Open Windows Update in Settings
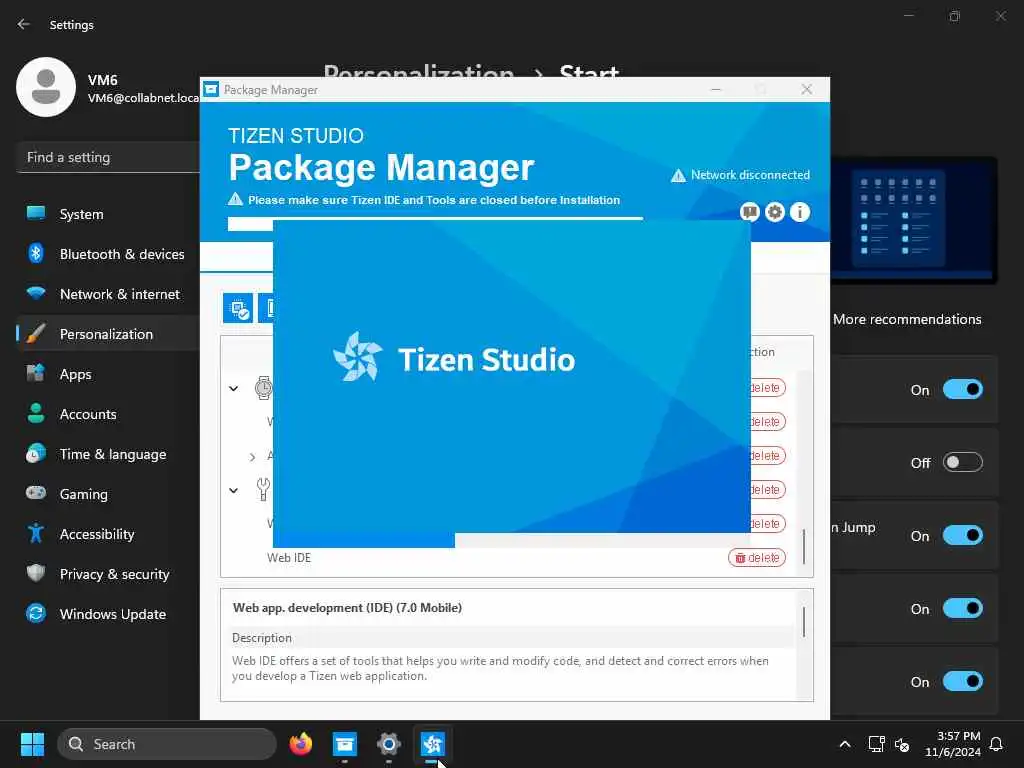The height and width of the screenshot is (768, 1024). (108, 614)
